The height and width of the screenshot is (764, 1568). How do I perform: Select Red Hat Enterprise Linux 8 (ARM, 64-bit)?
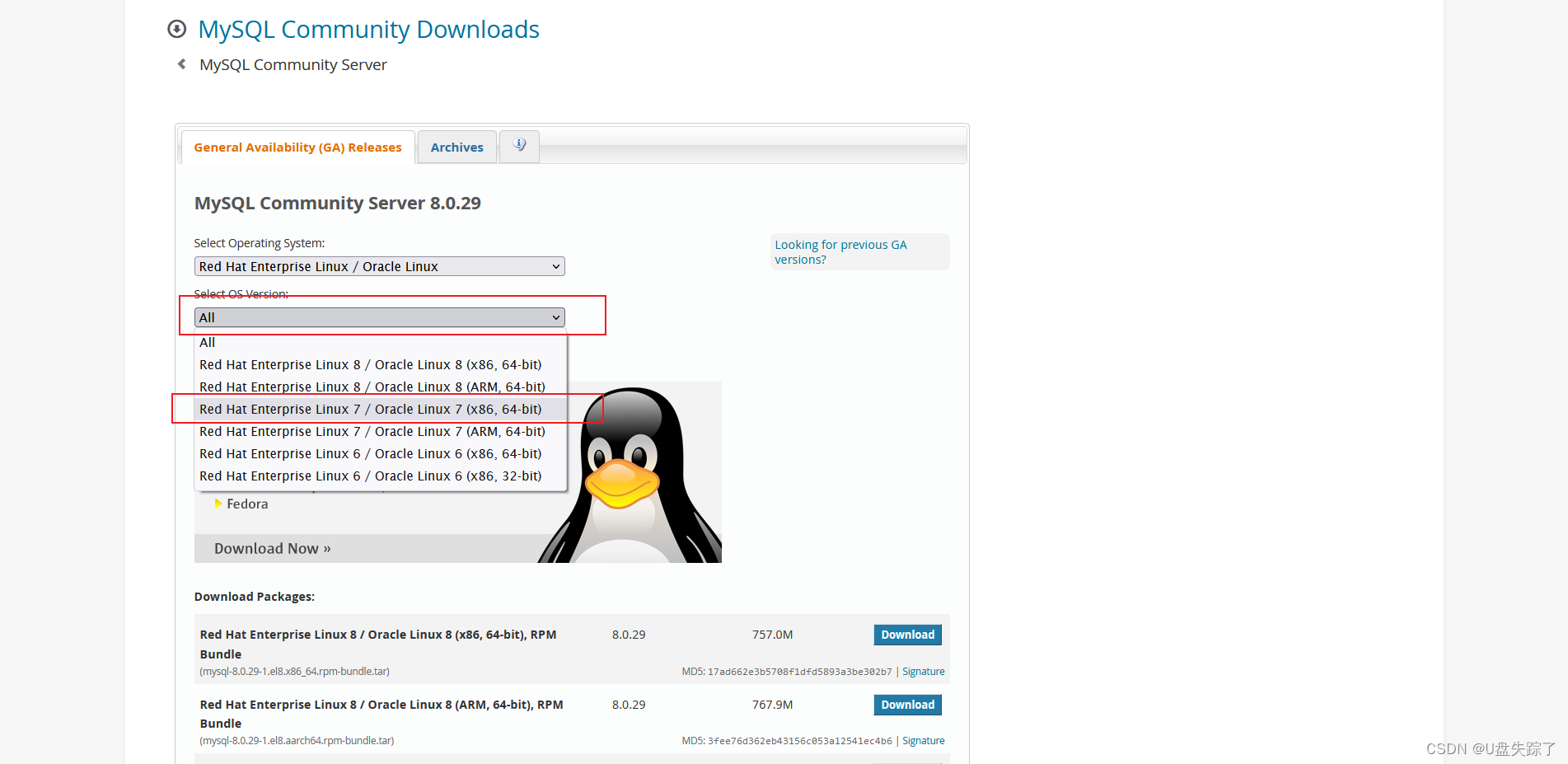[372, 387]
